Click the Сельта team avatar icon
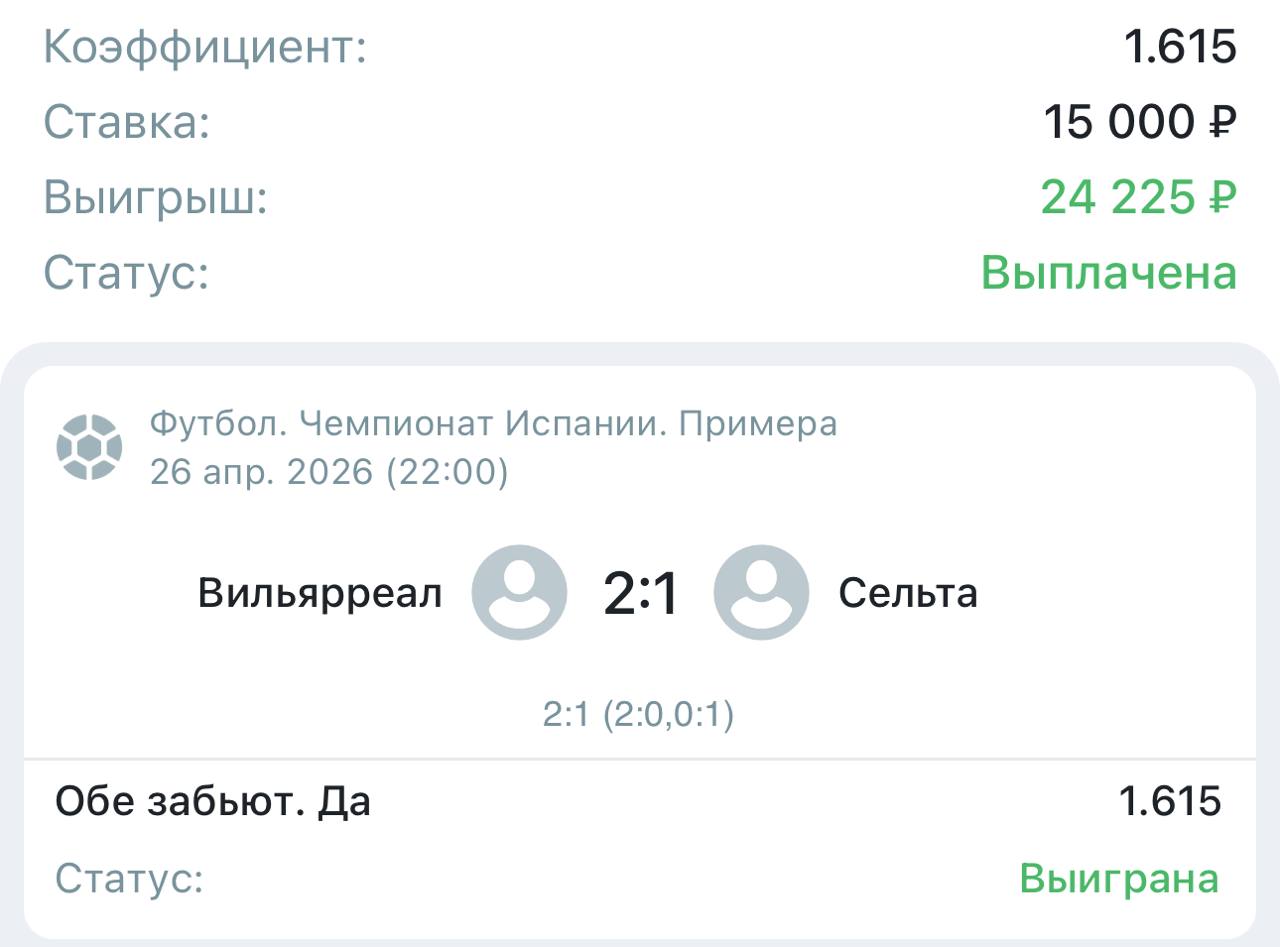1280x947 pixels. [761, 593]
